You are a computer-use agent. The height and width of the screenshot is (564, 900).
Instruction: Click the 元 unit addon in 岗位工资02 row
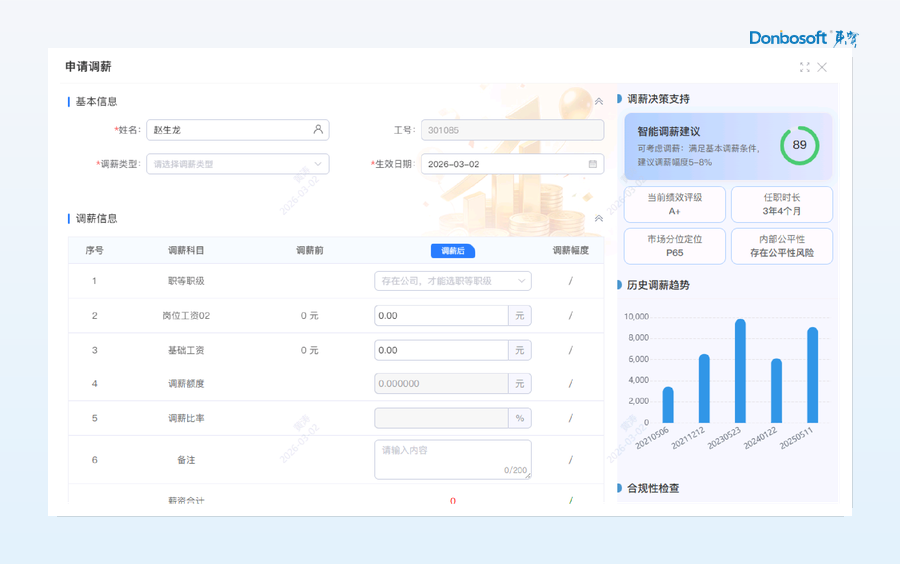(520, 316)
